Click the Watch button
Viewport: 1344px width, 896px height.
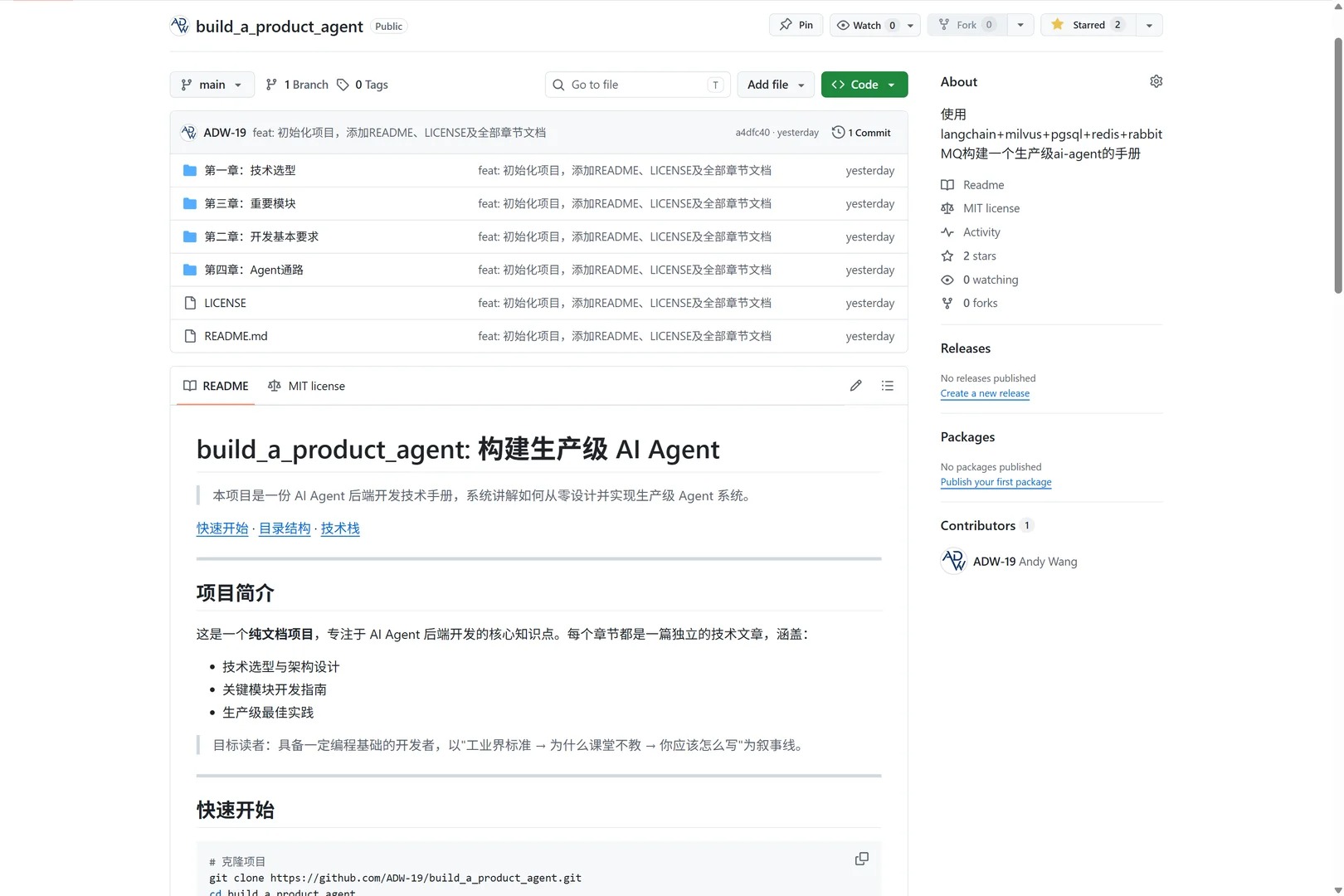866,25
